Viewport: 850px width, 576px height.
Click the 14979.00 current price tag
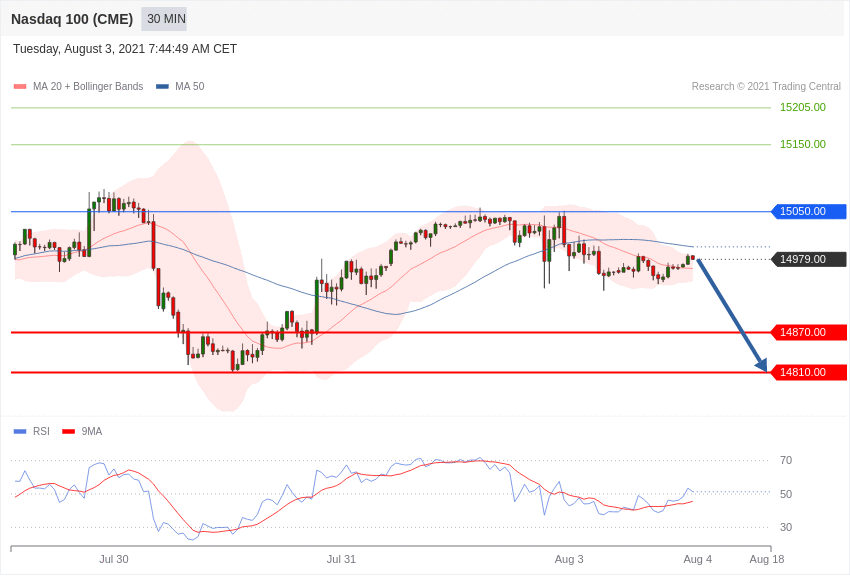pyautogui.click(x=809, y=259)
